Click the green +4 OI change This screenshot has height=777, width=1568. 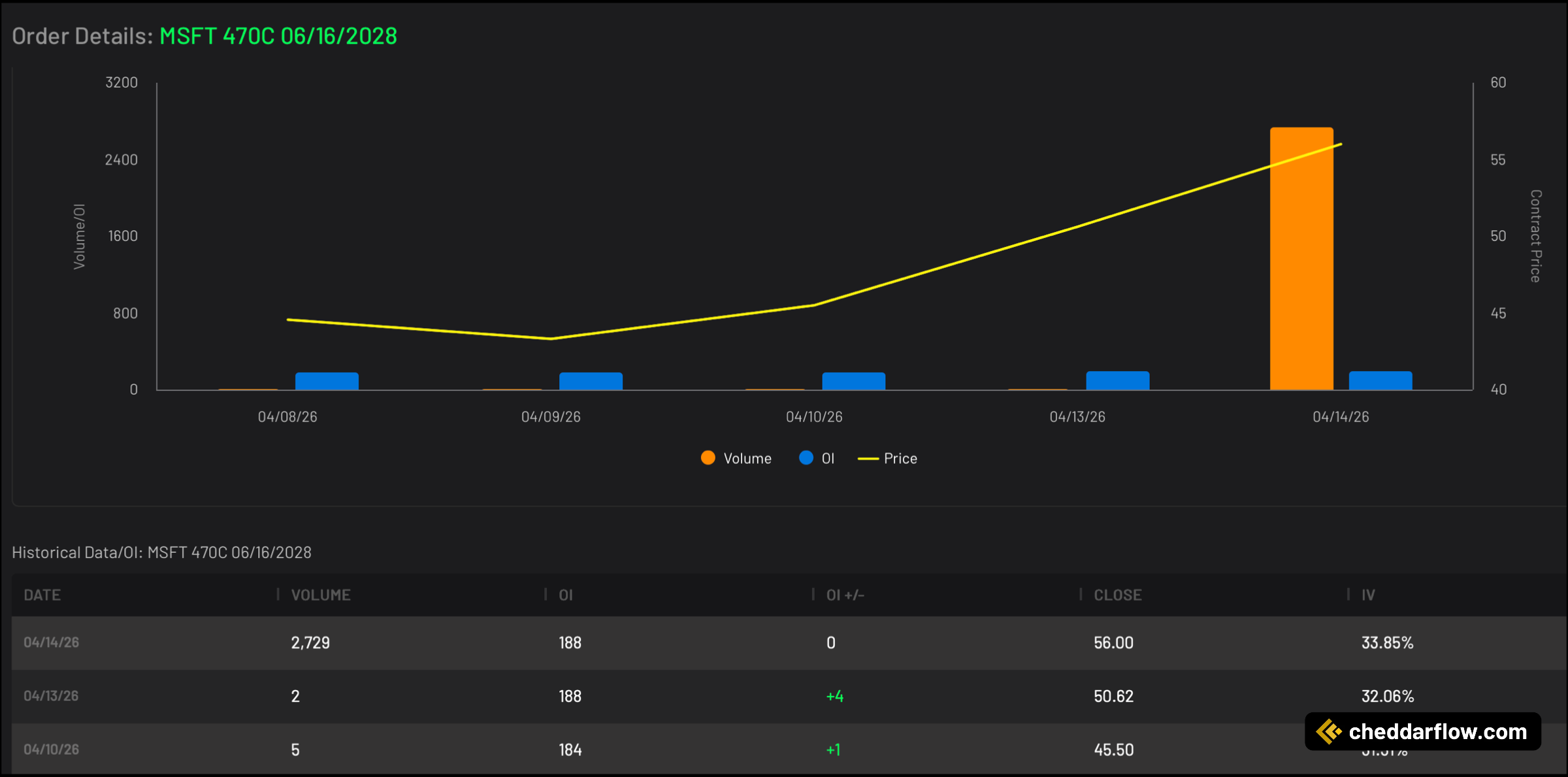834,696
